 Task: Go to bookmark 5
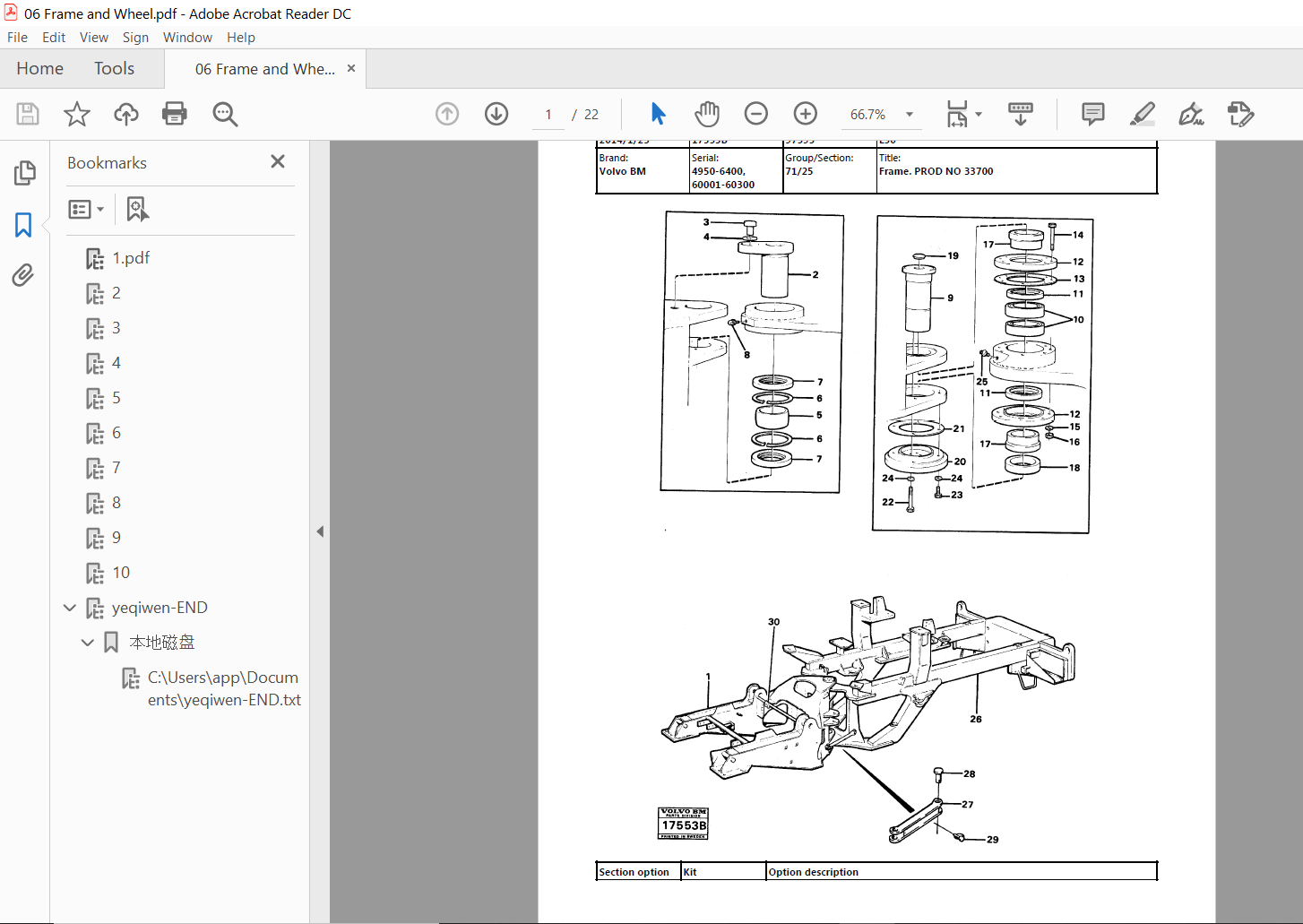coord(116,398)
